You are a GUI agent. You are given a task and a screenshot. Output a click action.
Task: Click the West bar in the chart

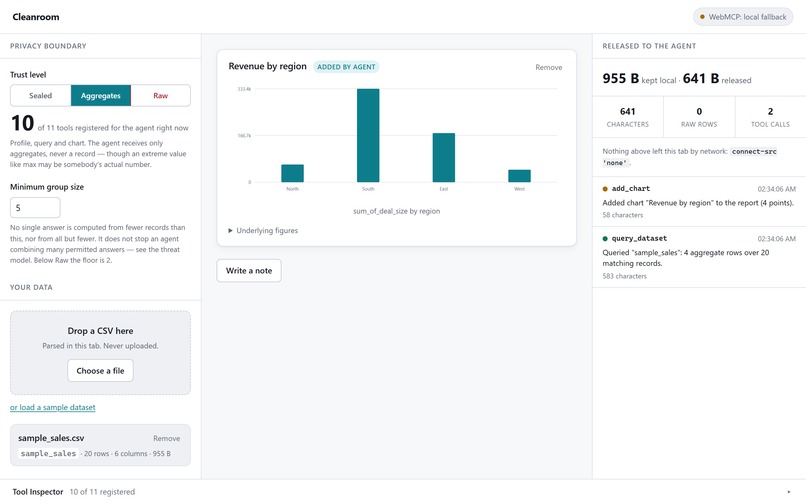pyautogui.click(x=519, y=176)
